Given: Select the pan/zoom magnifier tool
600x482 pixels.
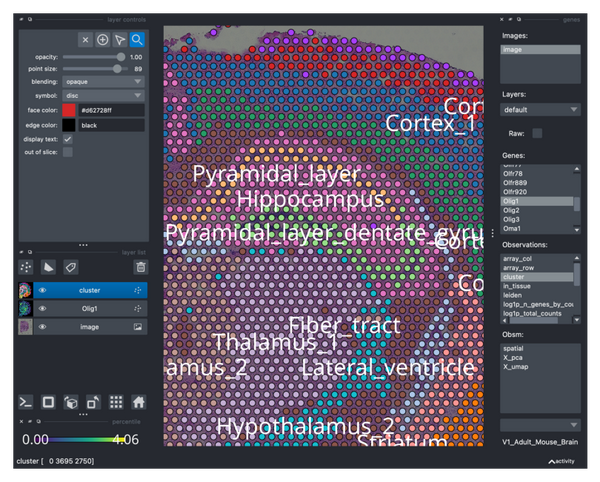Looking at the screenshot, I should pyautogui.click(x=137, y=40).
